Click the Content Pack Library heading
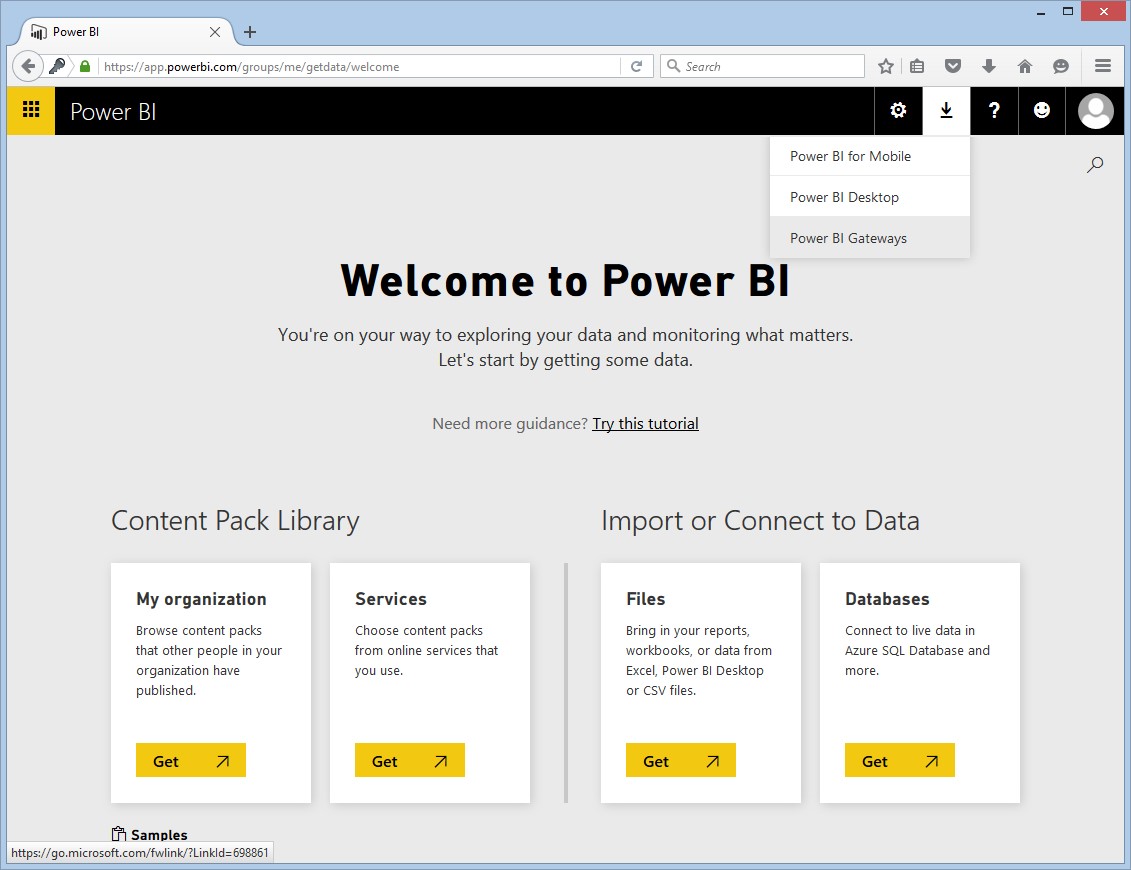Image resolution: width=1131 pixels, height=870 pixels. [235, 521]
